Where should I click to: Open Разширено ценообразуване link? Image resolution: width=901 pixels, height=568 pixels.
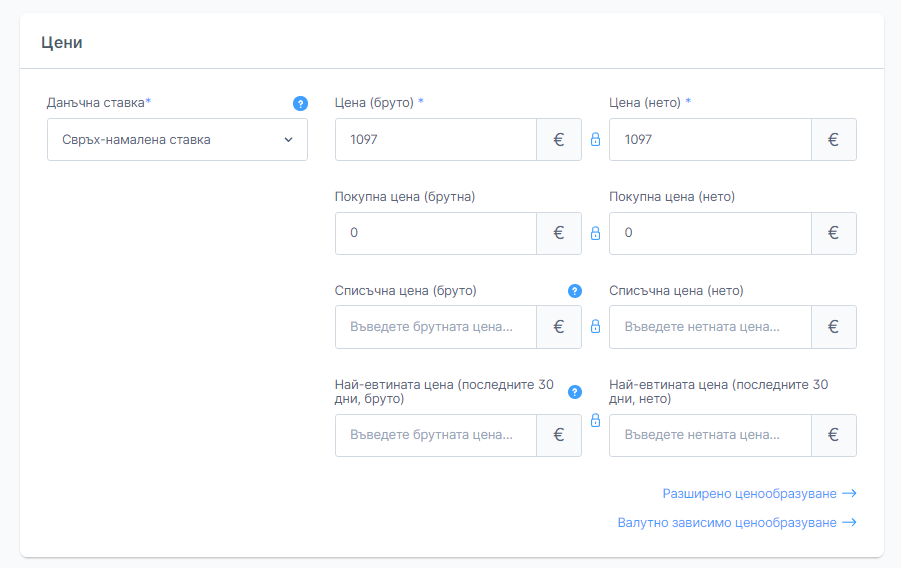point(759,494)
